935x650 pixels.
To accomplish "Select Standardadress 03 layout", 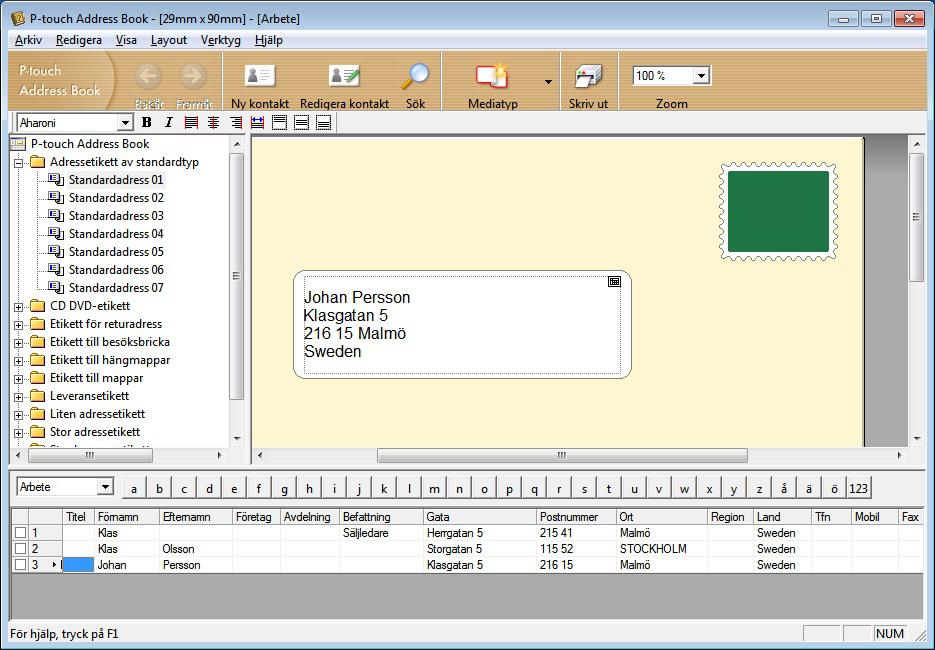I will 116,215.
